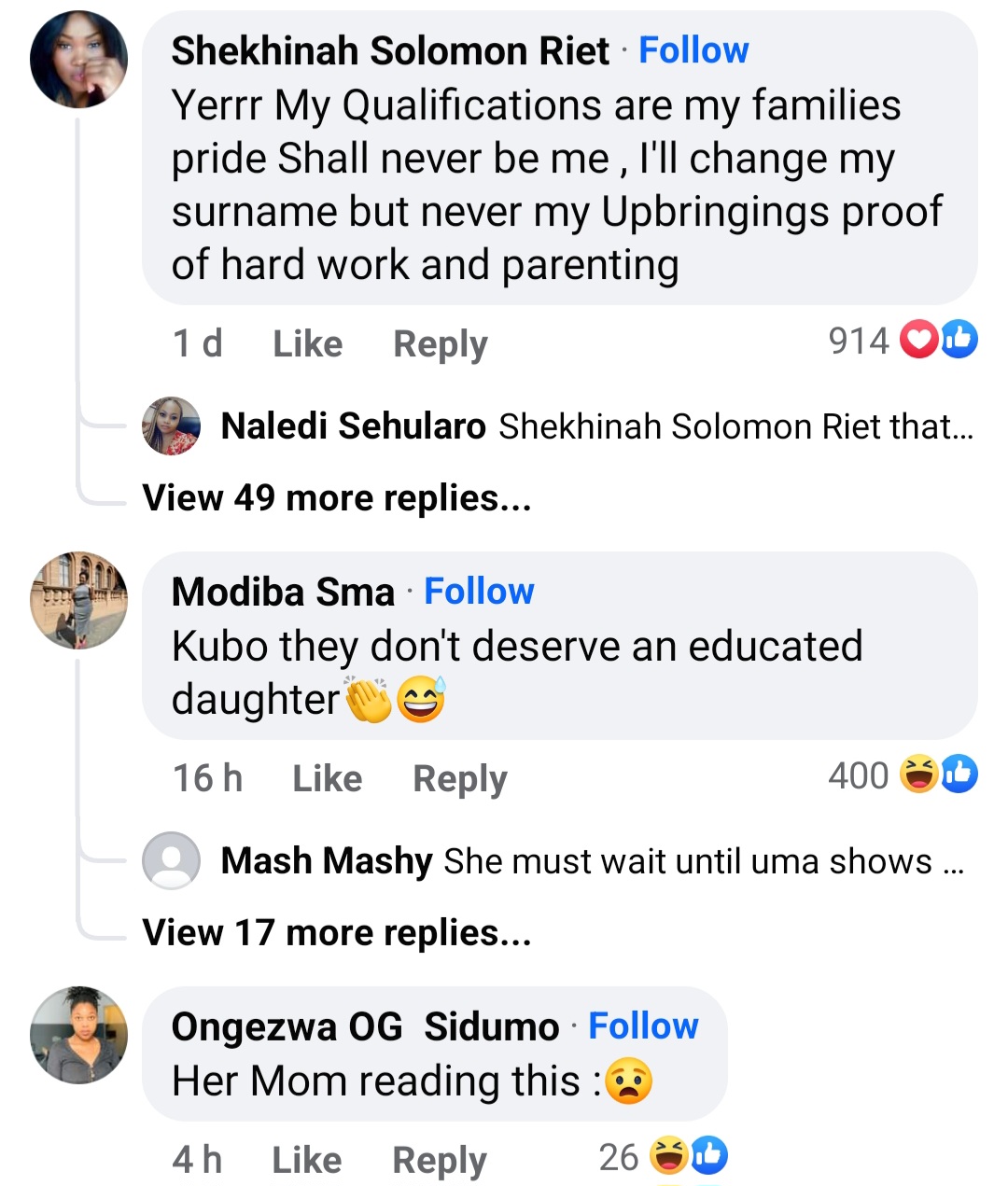Follow Modiba Sma
This screenshot has width=1008, height=1186.
(x=479, y=590)
